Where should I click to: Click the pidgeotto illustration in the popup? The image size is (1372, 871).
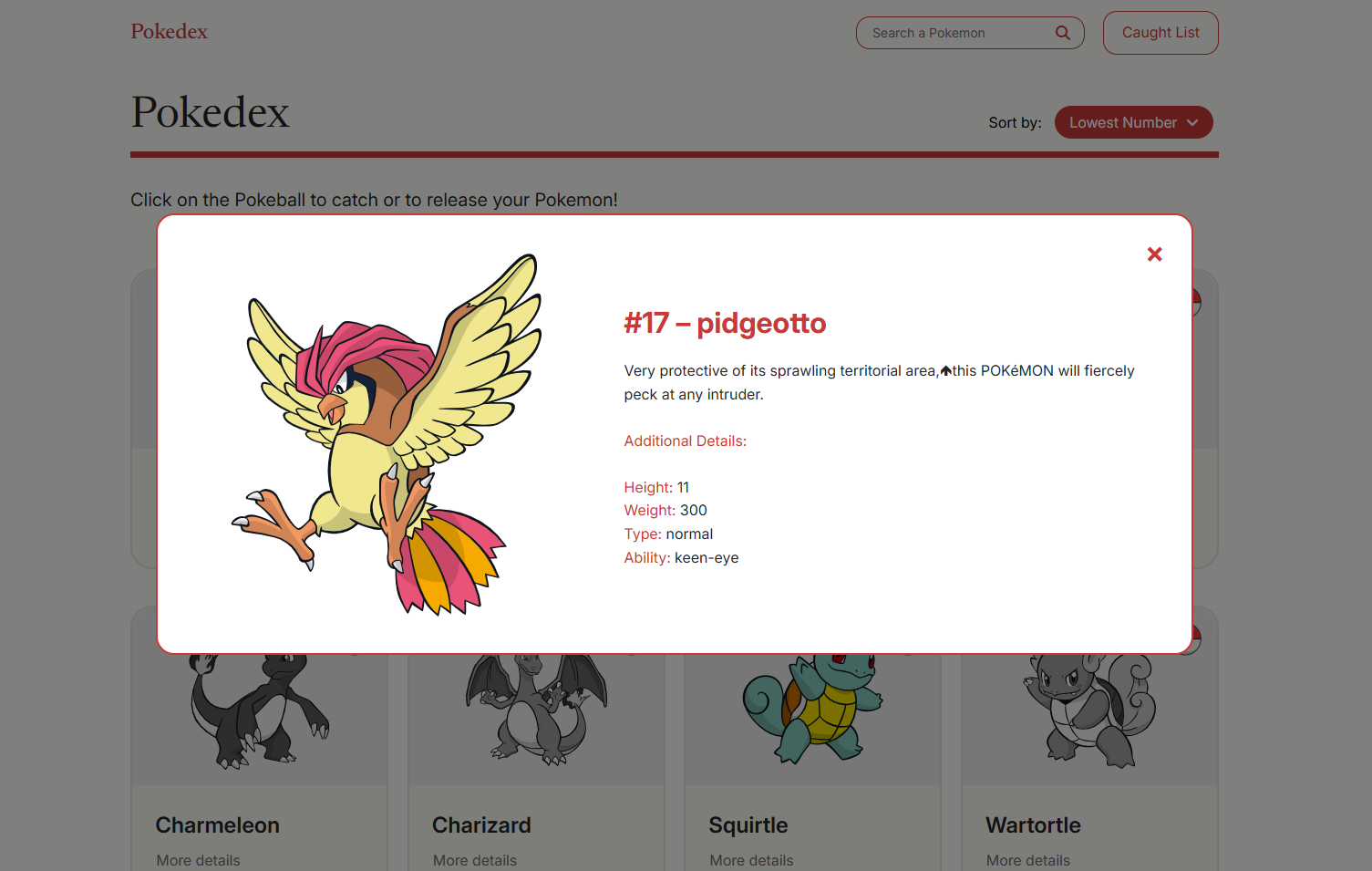coord(387,434)
